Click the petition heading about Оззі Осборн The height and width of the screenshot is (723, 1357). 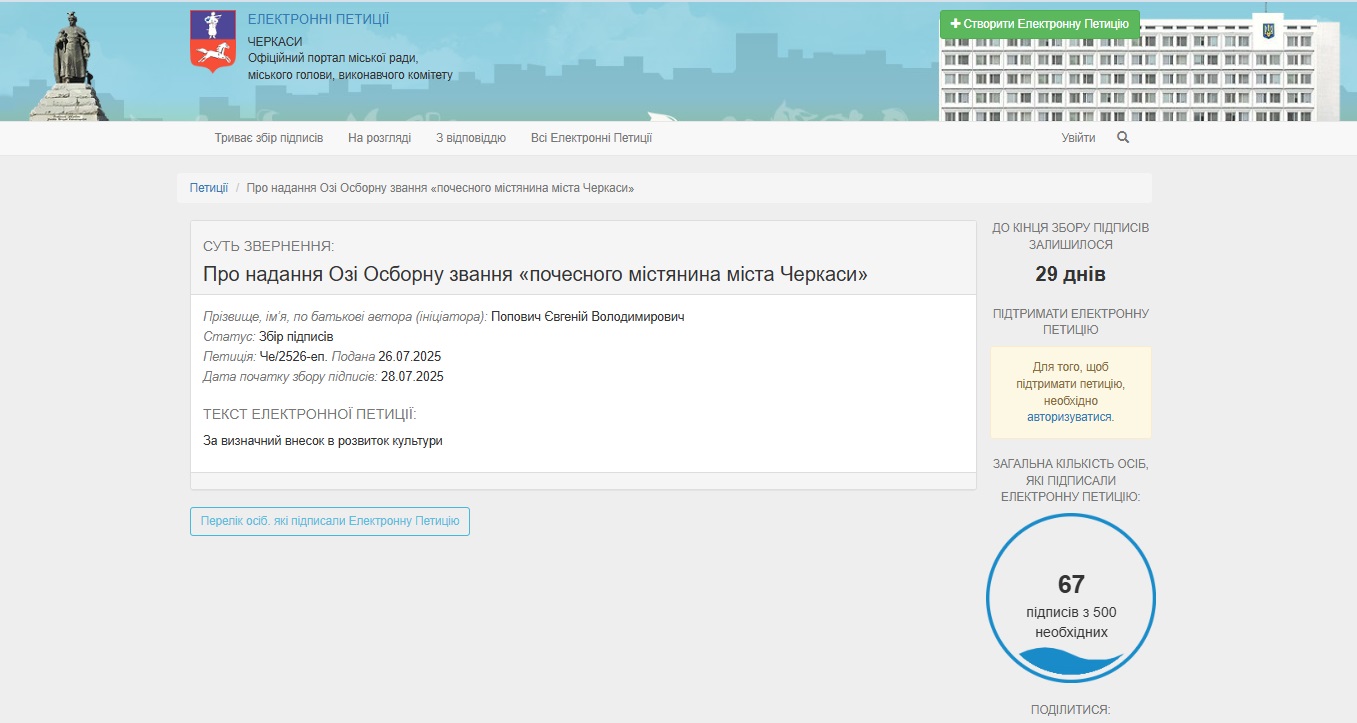535,274
